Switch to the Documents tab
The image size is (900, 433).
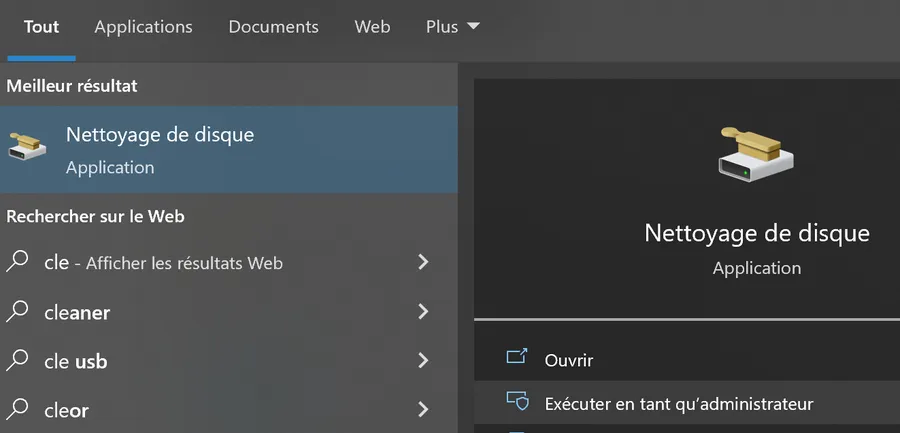[x=273, y=27]
